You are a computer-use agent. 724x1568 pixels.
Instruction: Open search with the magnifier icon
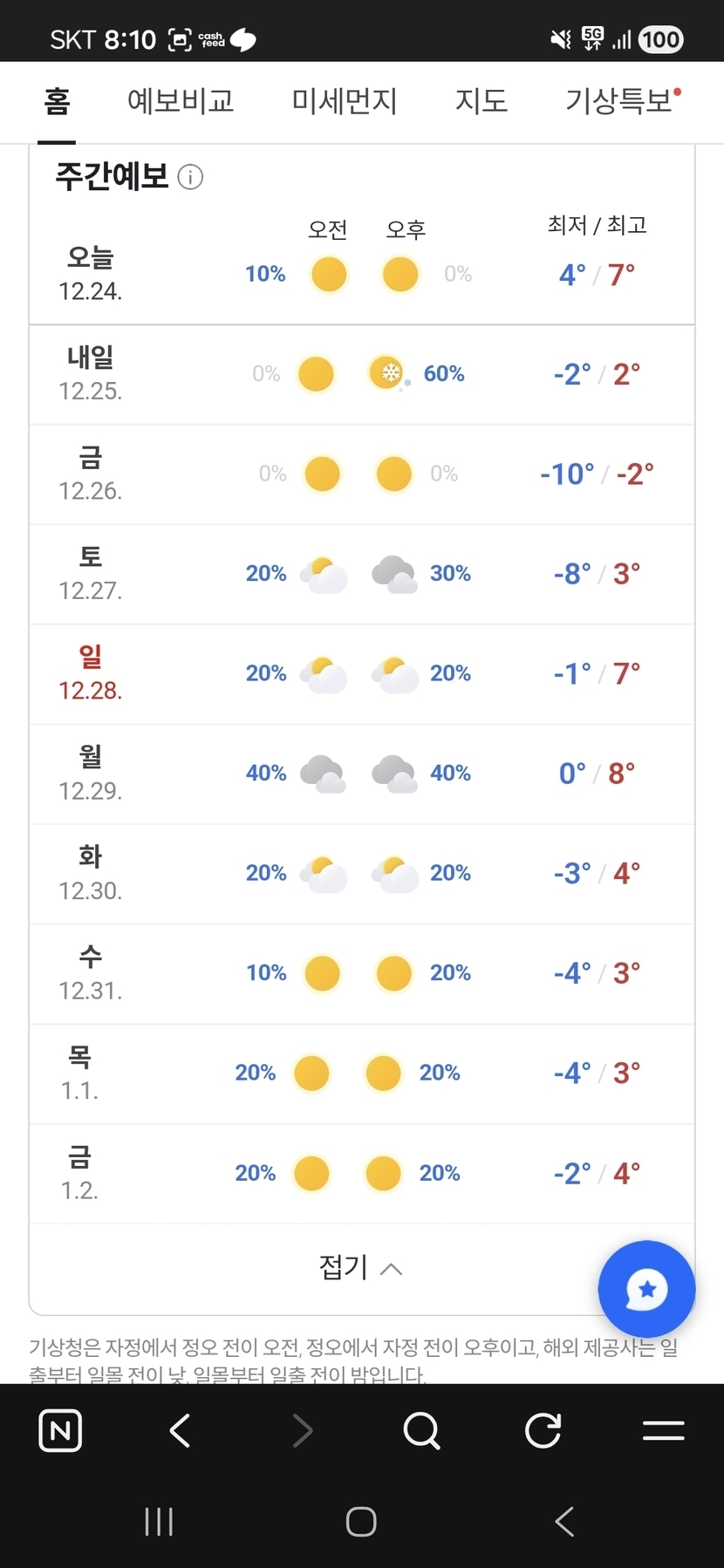(x=422, y=1430)
